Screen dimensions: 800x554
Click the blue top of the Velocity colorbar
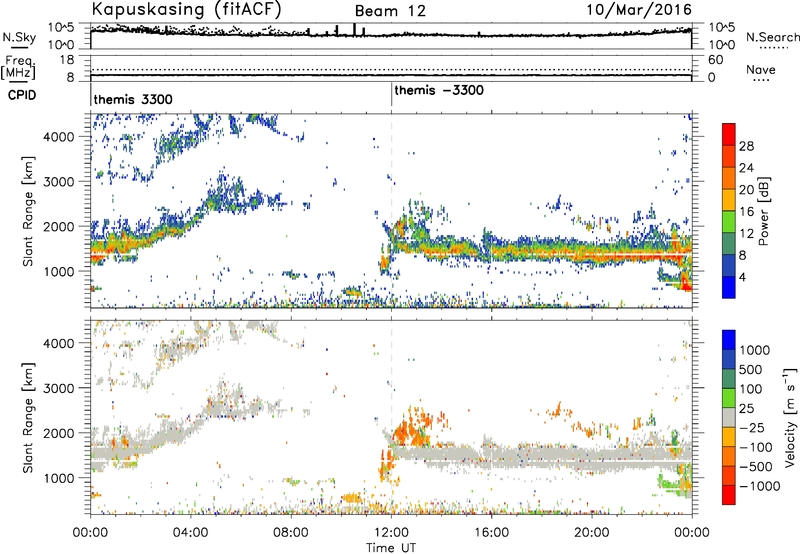729,339
